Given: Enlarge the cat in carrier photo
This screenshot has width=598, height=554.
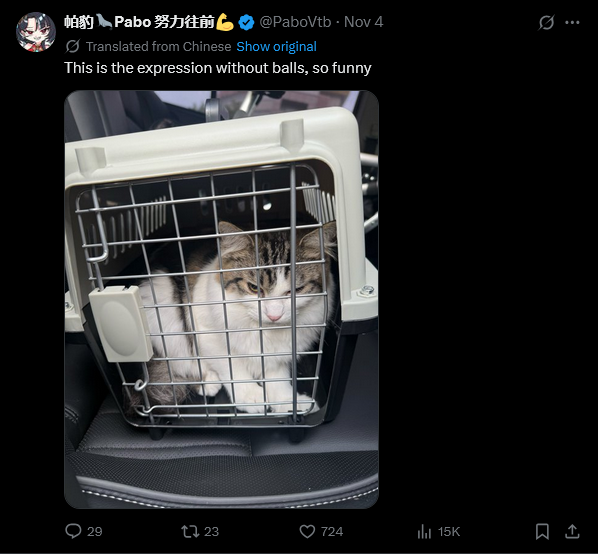Looking at the screenshot, I should pos(222,299).
